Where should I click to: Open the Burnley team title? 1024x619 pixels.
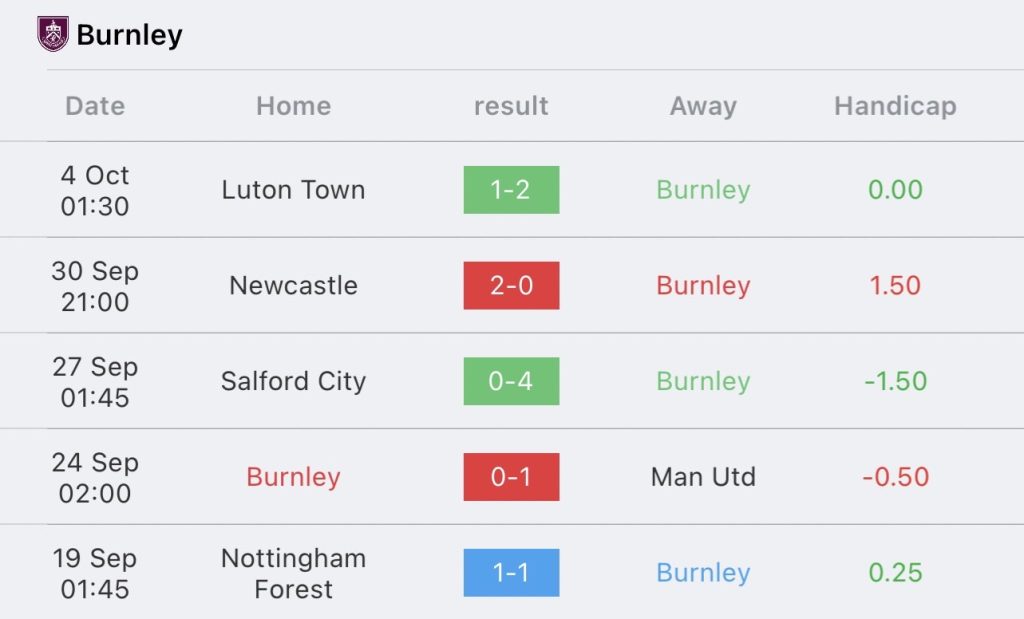pyautogui.click(x=129, y=35)
